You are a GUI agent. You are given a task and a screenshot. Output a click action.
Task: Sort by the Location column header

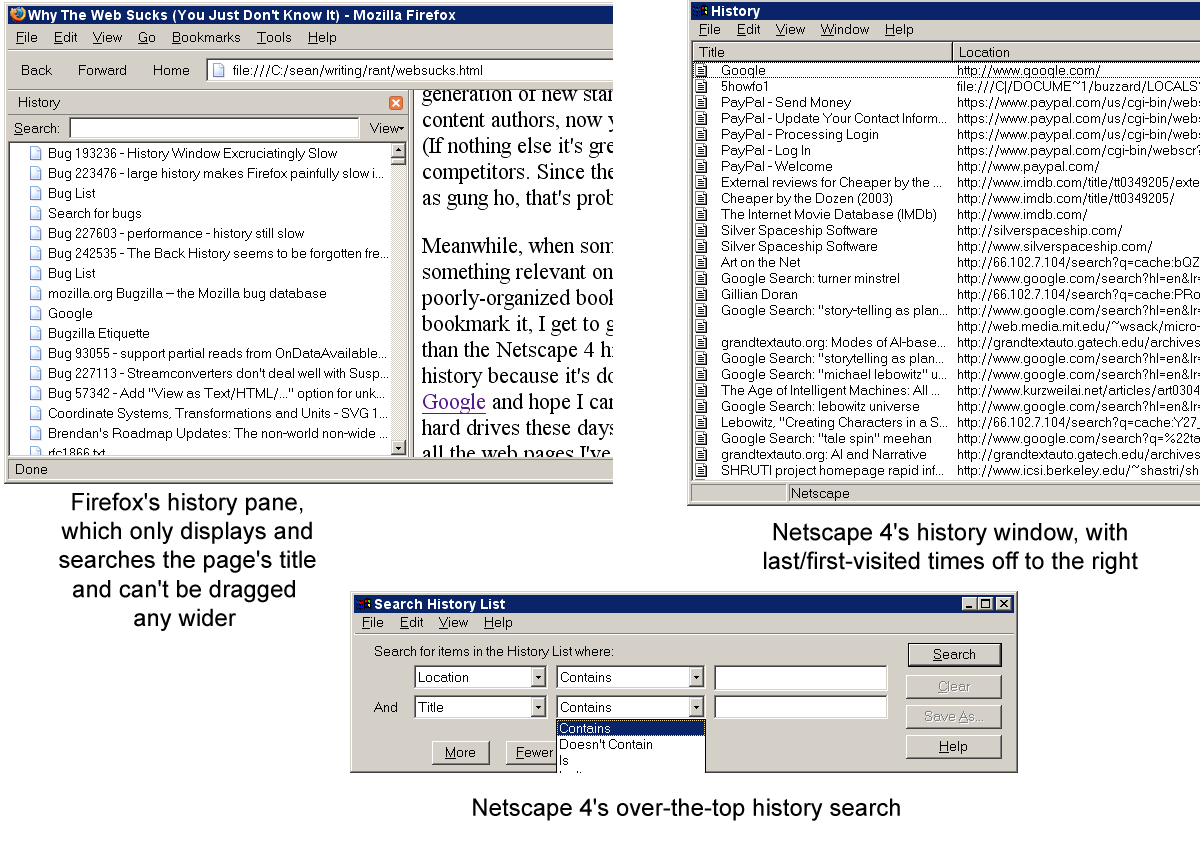click(1076, 52)
